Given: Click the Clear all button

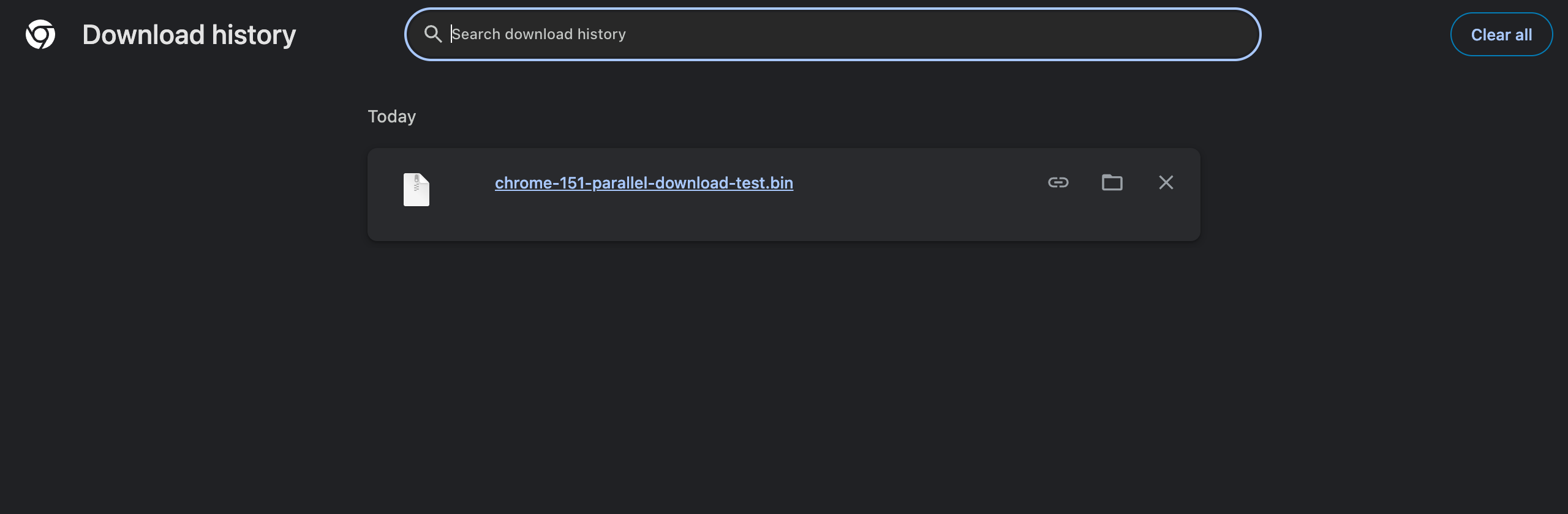Looking at the screenshot, I should coord(1501,34).
